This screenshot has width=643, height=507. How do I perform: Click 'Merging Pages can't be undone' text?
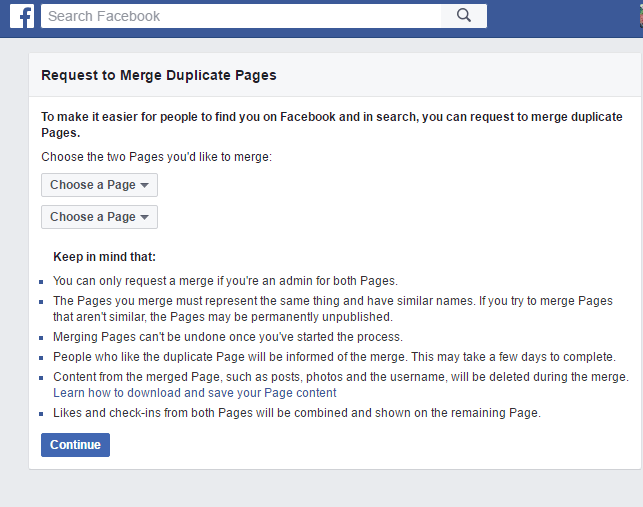pos(228,337)
